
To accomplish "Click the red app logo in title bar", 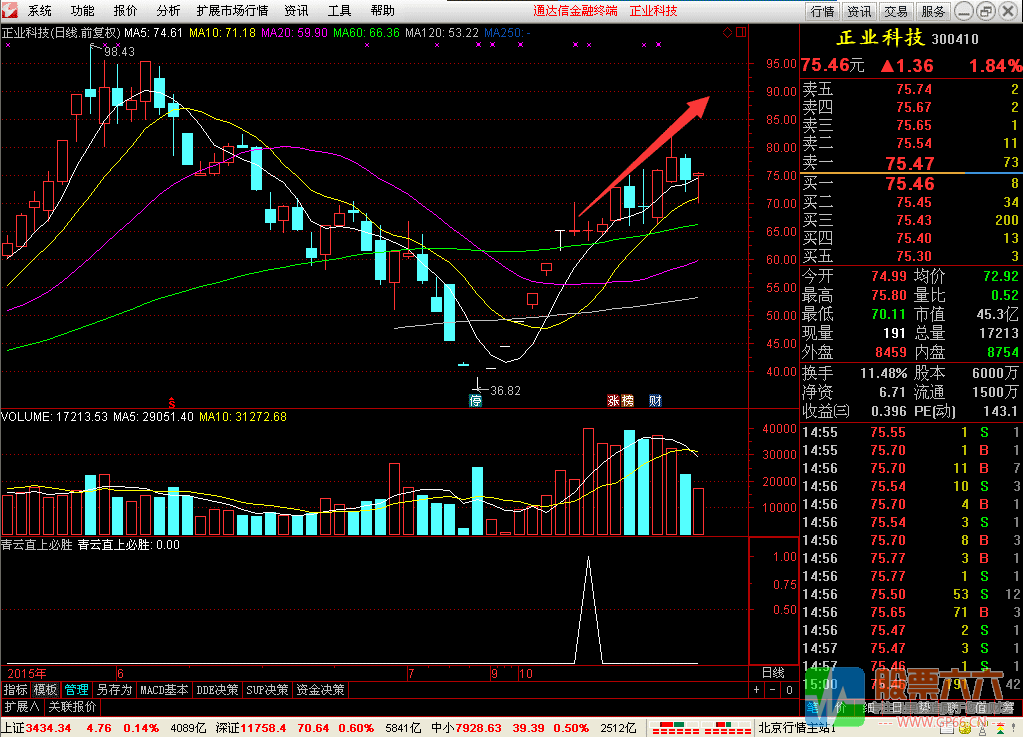I will coord(10,10).
